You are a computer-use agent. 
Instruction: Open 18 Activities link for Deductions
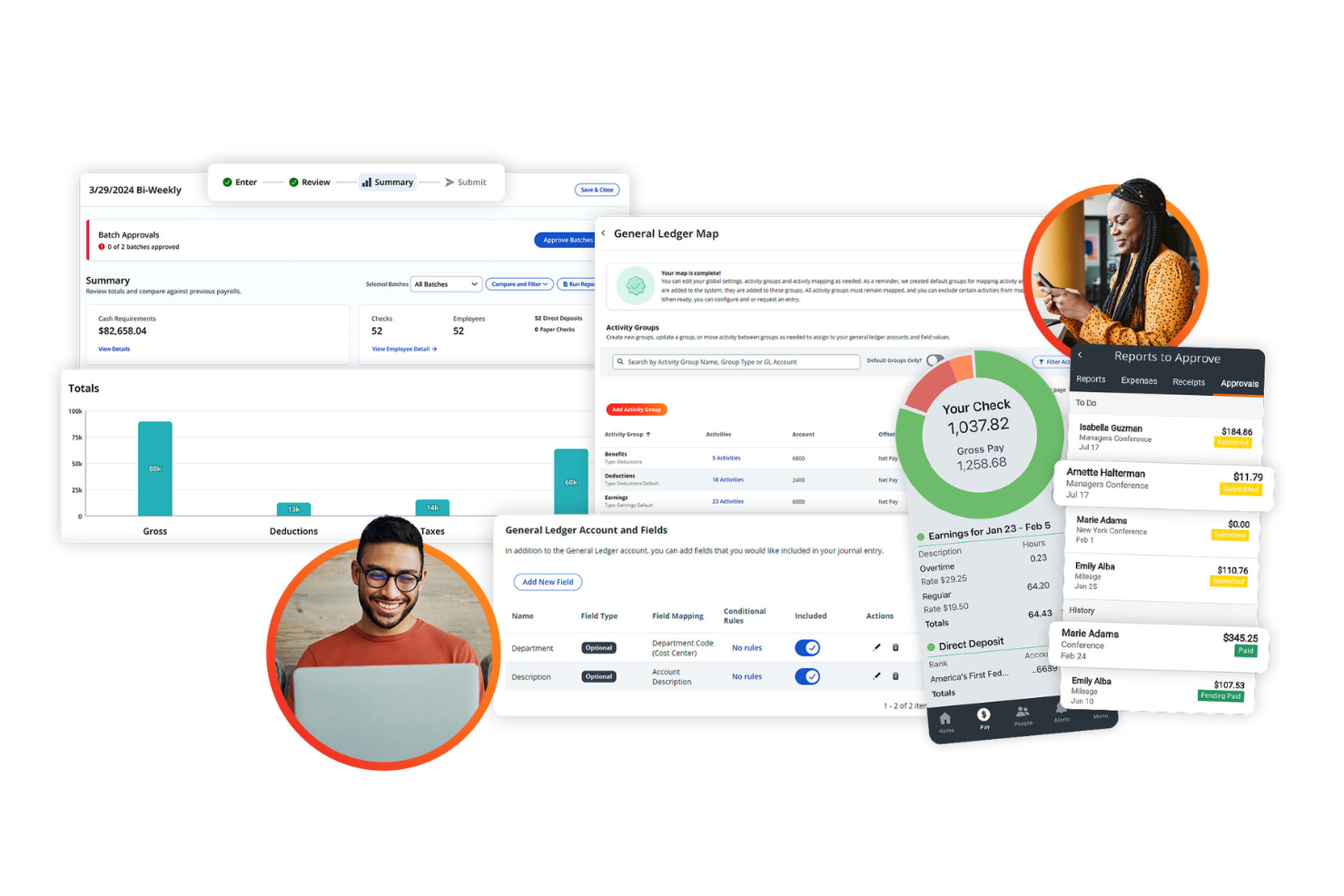point(727,479)
